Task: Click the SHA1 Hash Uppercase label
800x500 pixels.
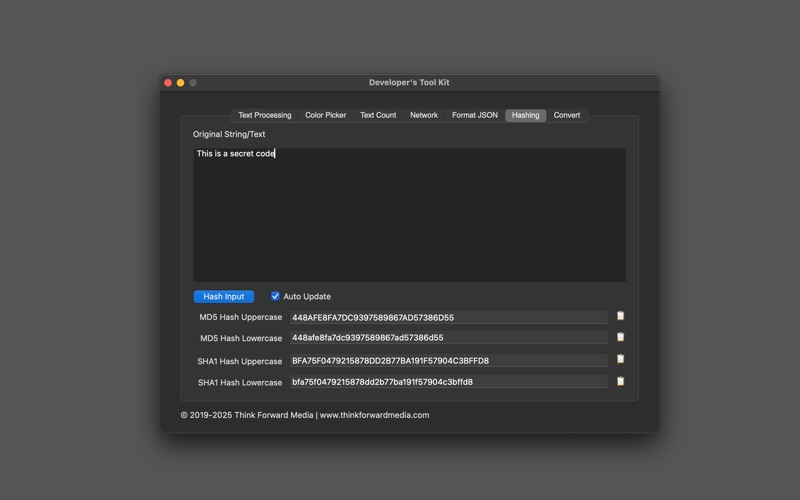Action: [239, 361]
